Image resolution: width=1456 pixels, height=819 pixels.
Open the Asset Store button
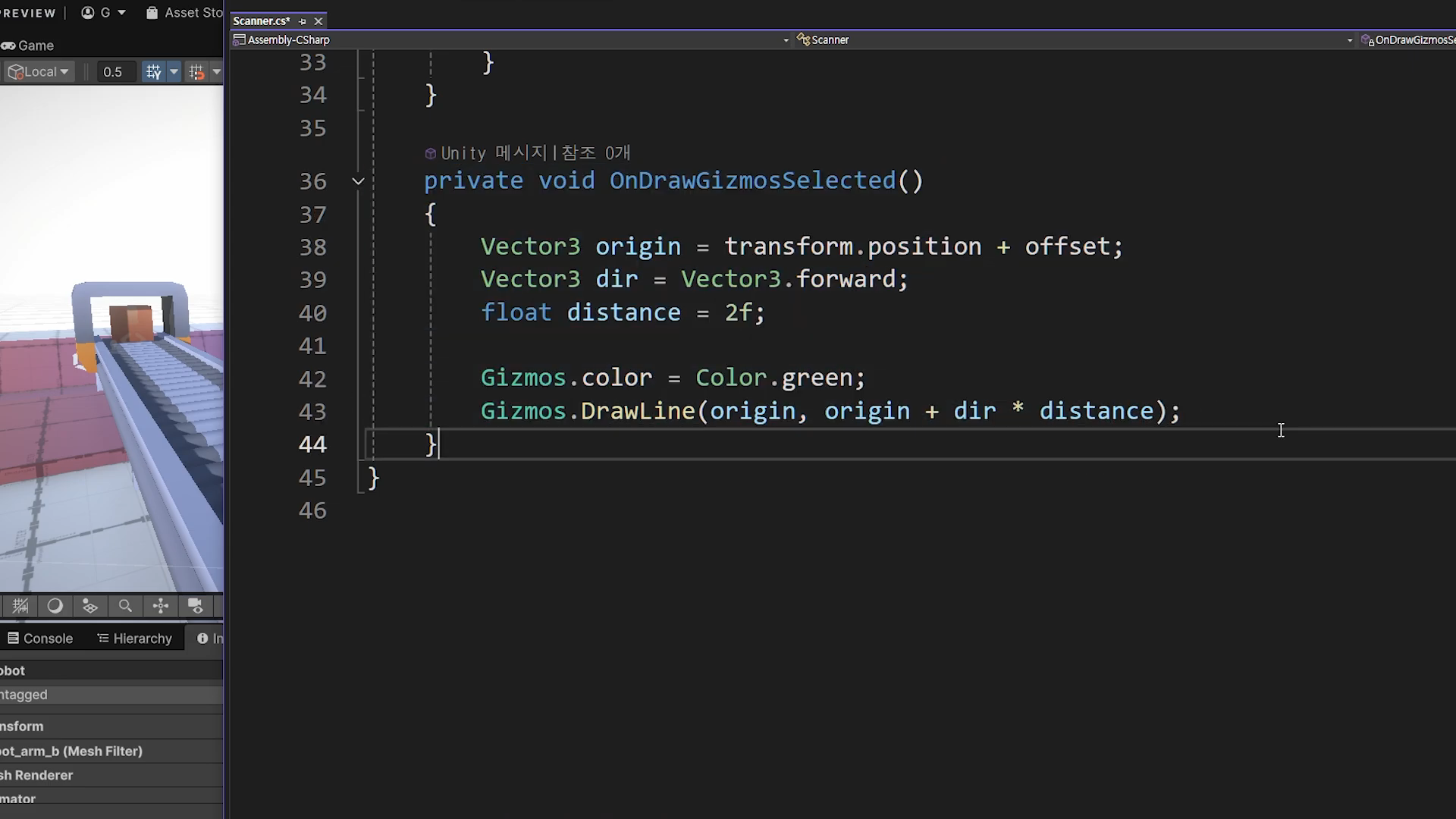(x=186, y=13)
